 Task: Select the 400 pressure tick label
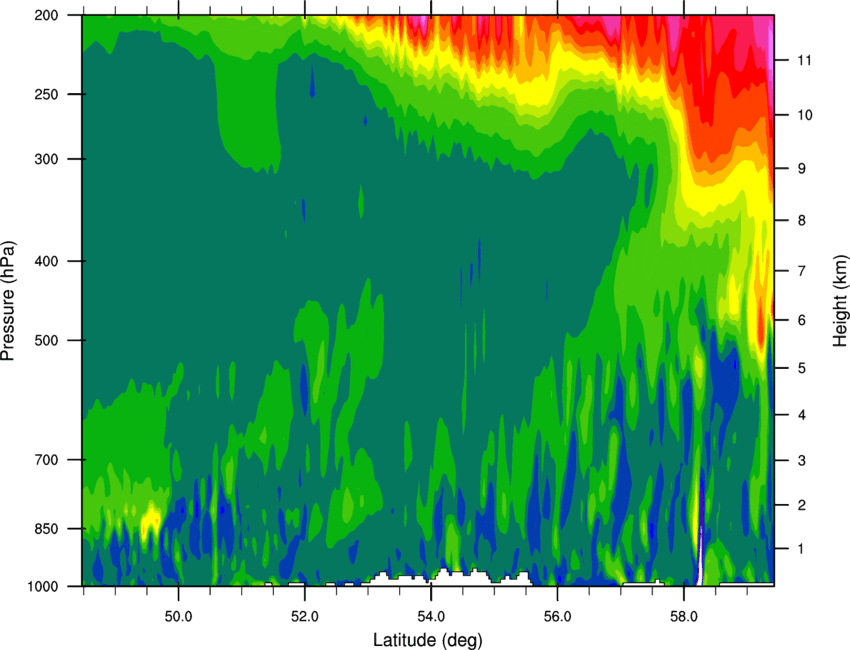pyautogui.click(x=46, y=261)
